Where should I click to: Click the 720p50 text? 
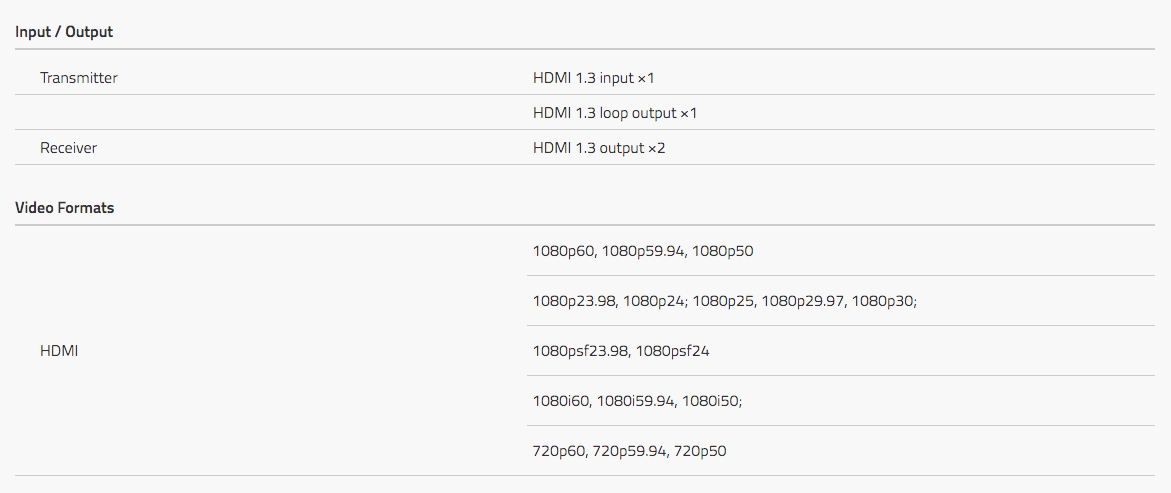coord(700,451)
